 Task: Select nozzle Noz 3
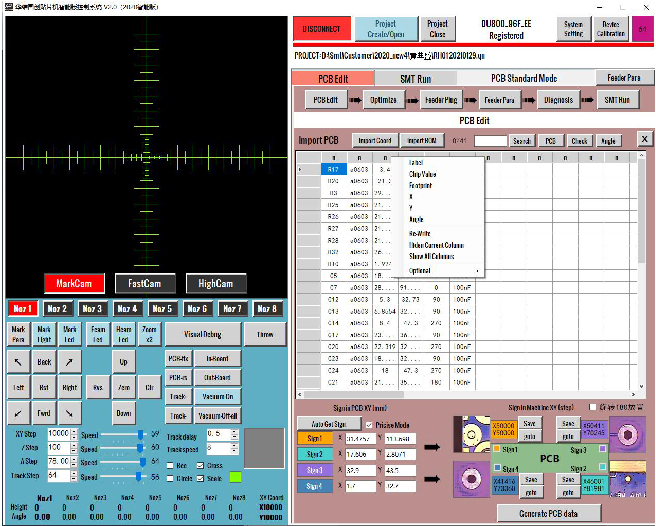click(x=92, y=309)
